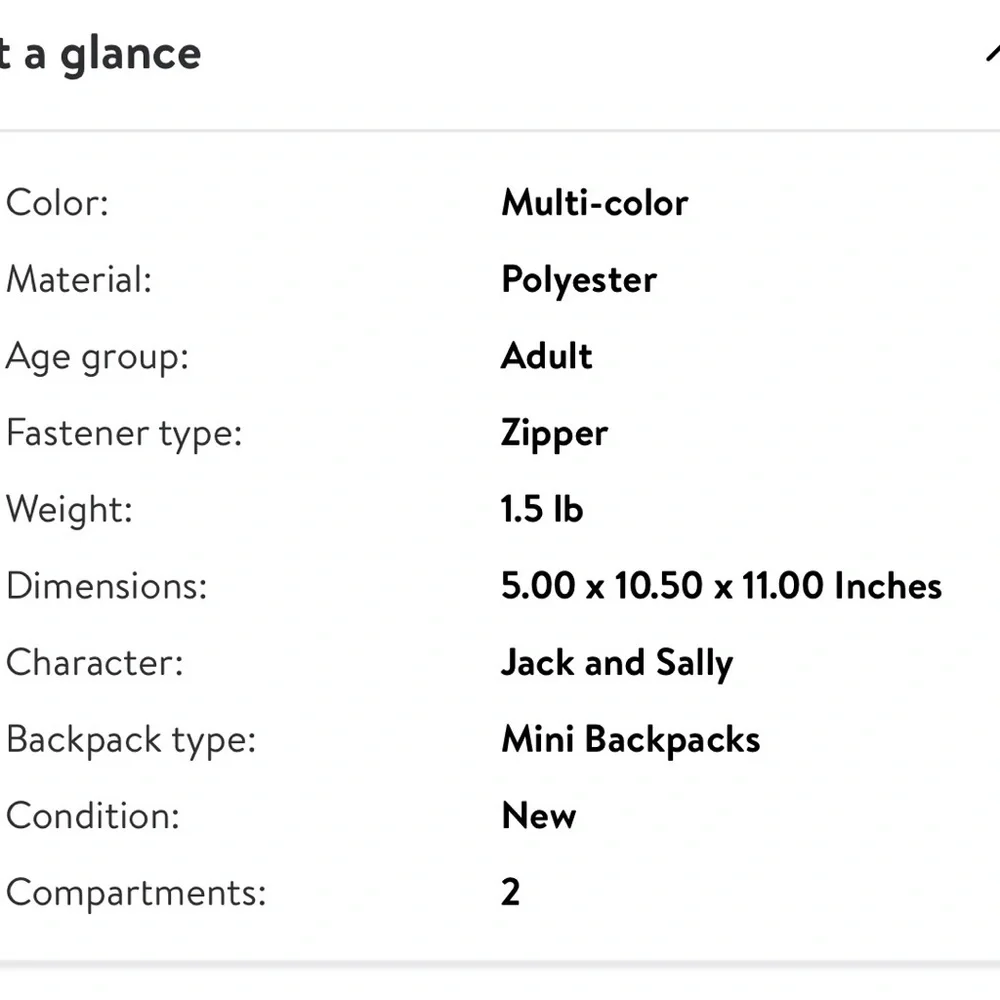Select the Jack and Sally character value

point(616,663)
